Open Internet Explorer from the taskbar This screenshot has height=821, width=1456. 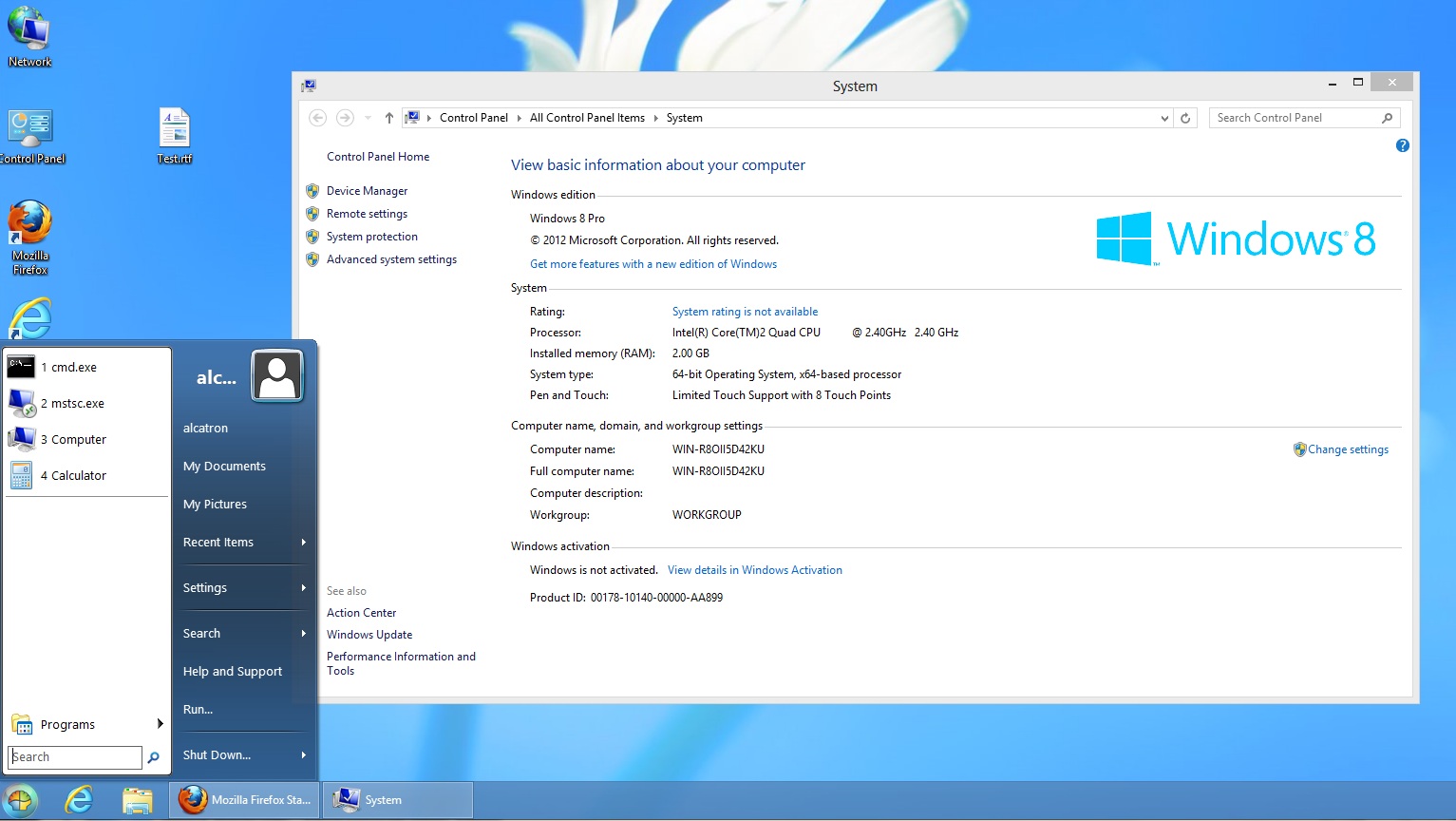coord(79,800)
